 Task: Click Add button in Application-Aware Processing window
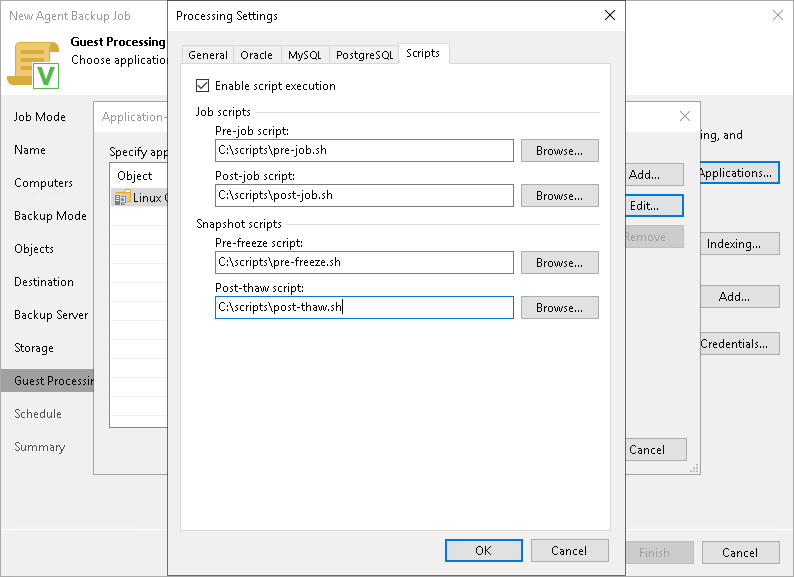pos(654,175)
